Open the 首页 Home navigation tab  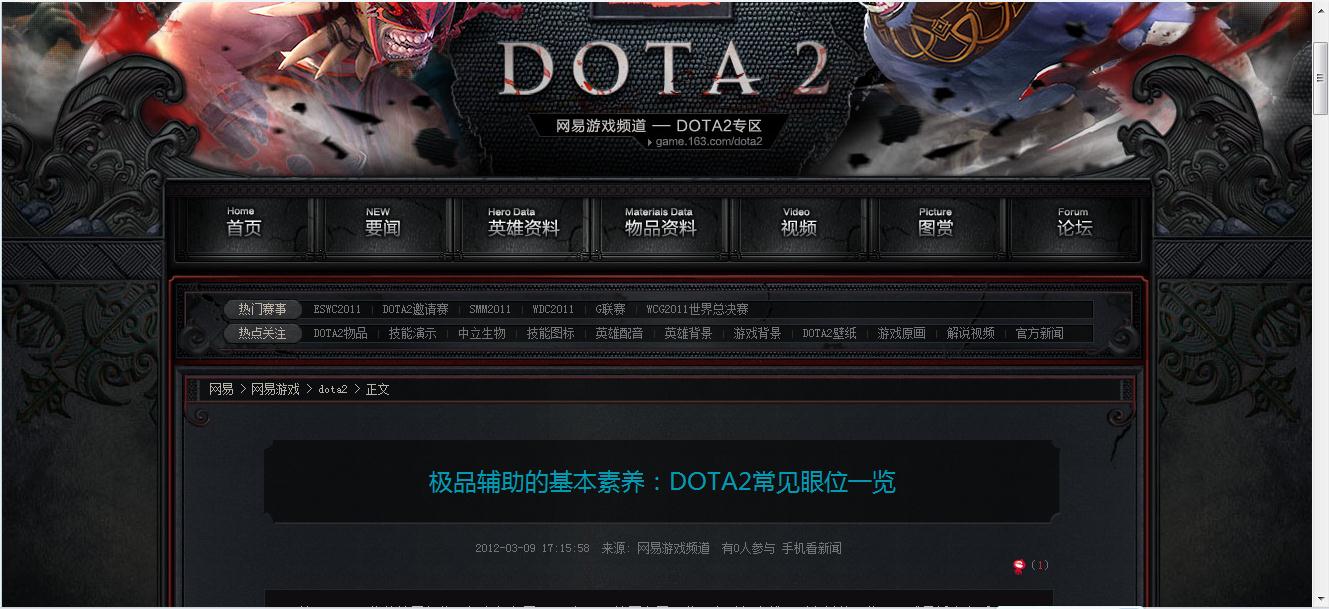(244, 223)
